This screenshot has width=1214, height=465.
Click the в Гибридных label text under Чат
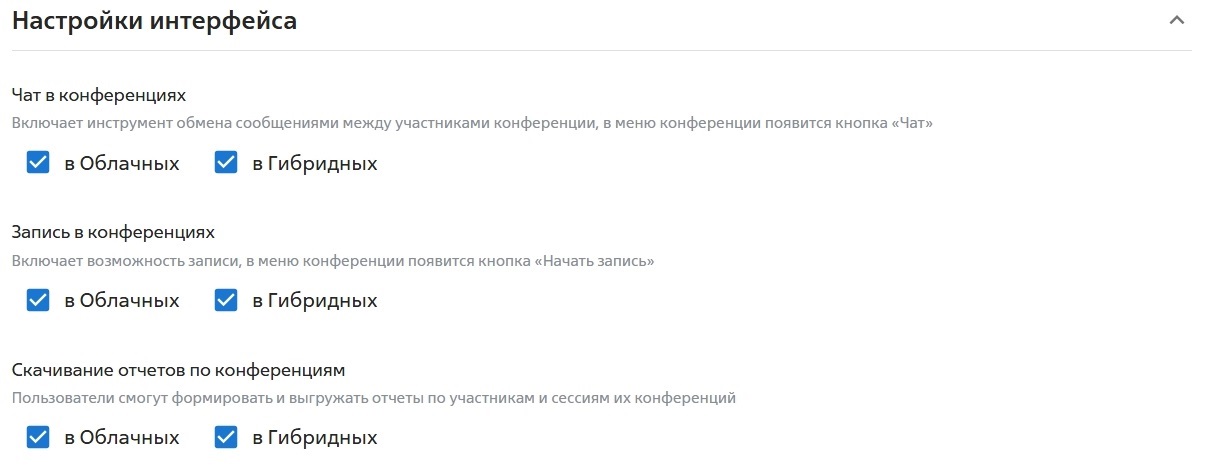point(315,164)
